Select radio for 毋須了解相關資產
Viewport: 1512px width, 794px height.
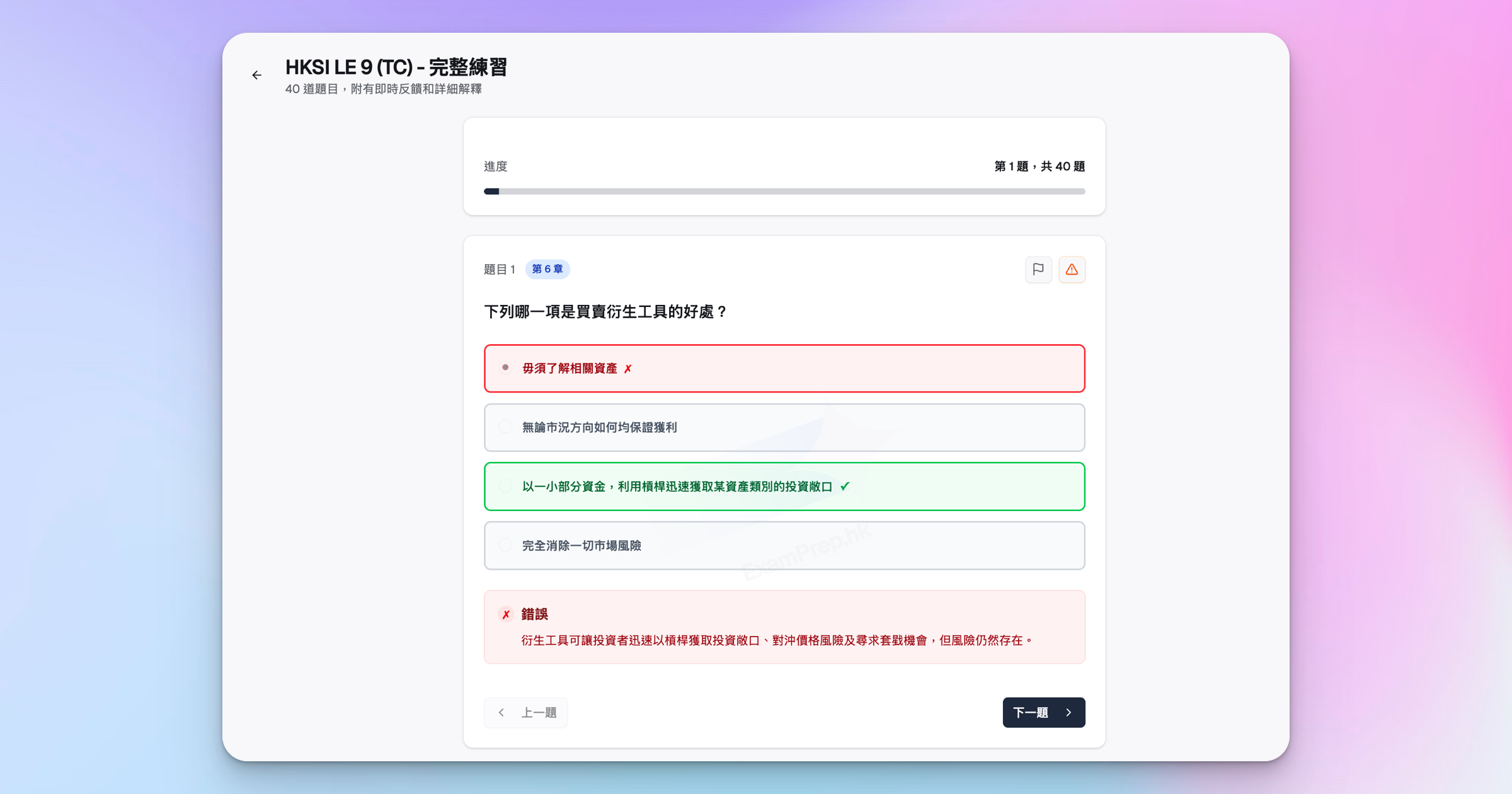click(x=505, y=367)
